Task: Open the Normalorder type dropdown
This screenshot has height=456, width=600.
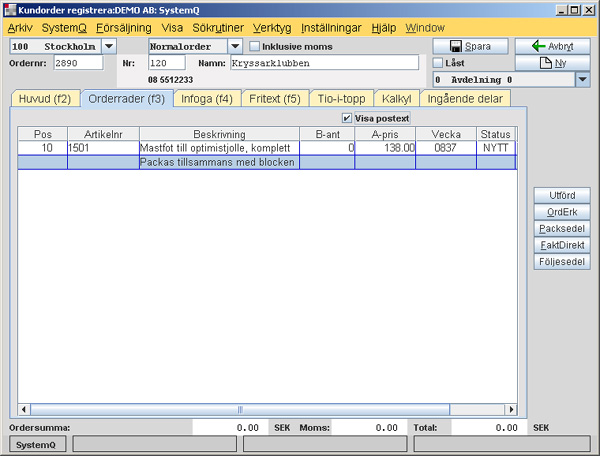Action: pos(235,46)
